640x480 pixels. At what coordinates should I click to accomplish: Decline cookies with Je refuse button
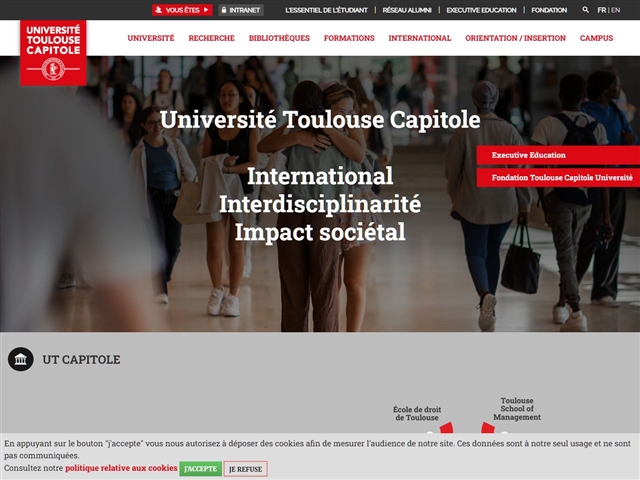pos(245,469)
